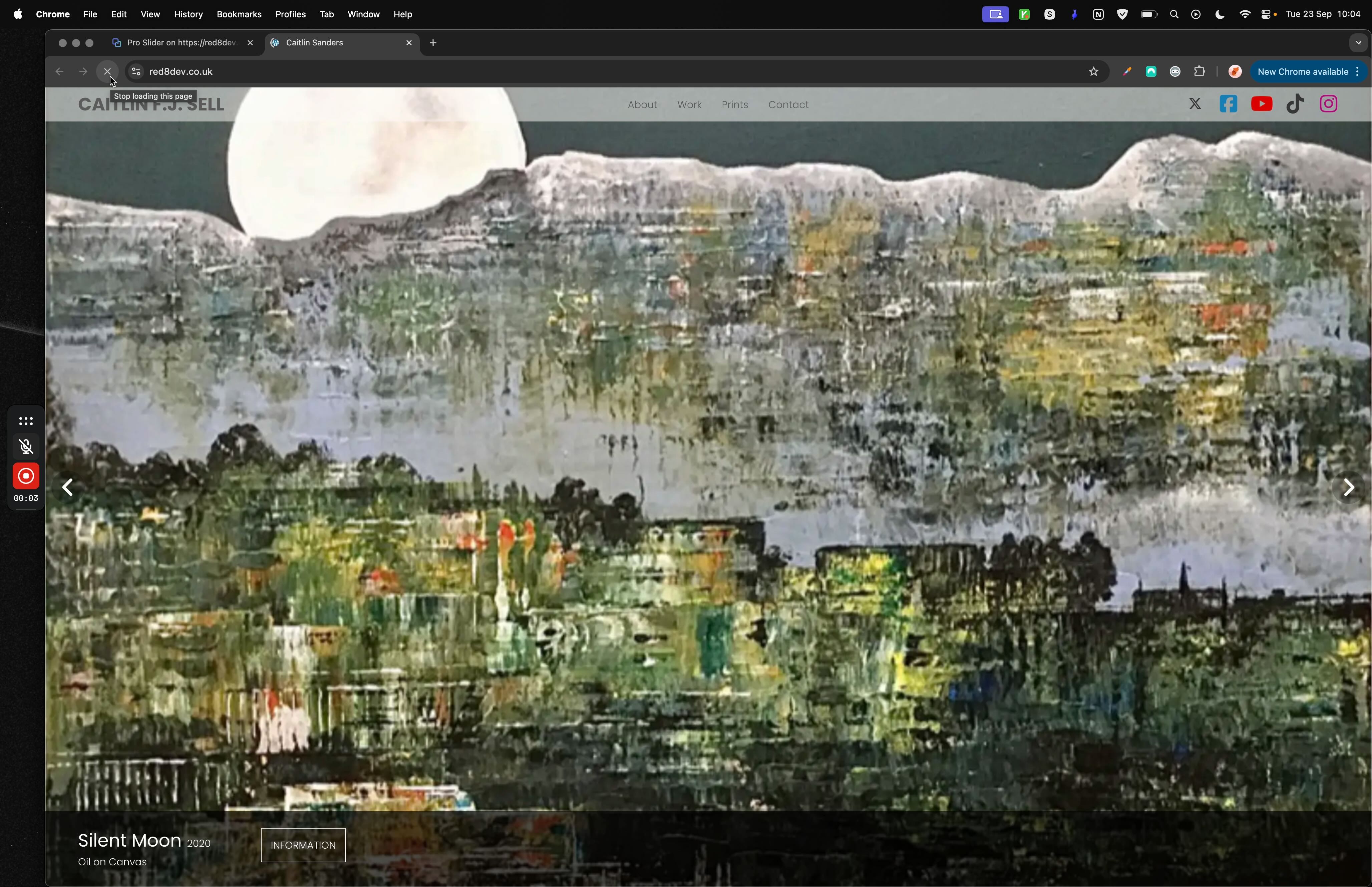The height and width of the screenshot is (887, 1372).
Task: Open the Chrome Extensions puzzle menu
Action: click(1200, 71)
